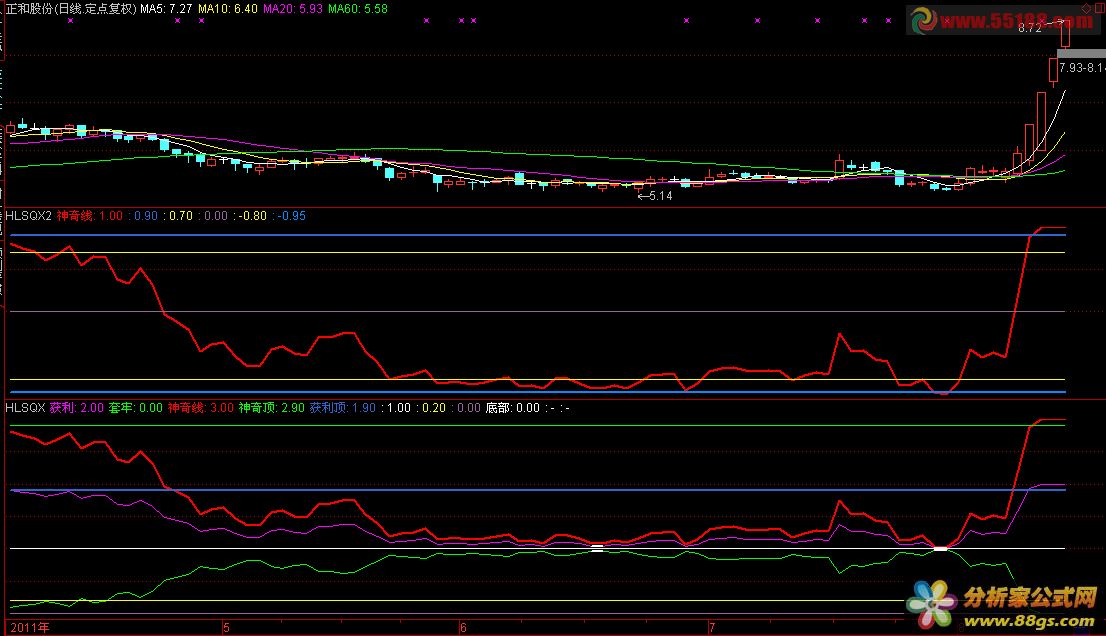
Task: Click the -0.95 value in HLSQX2 header
Action: 291,216
